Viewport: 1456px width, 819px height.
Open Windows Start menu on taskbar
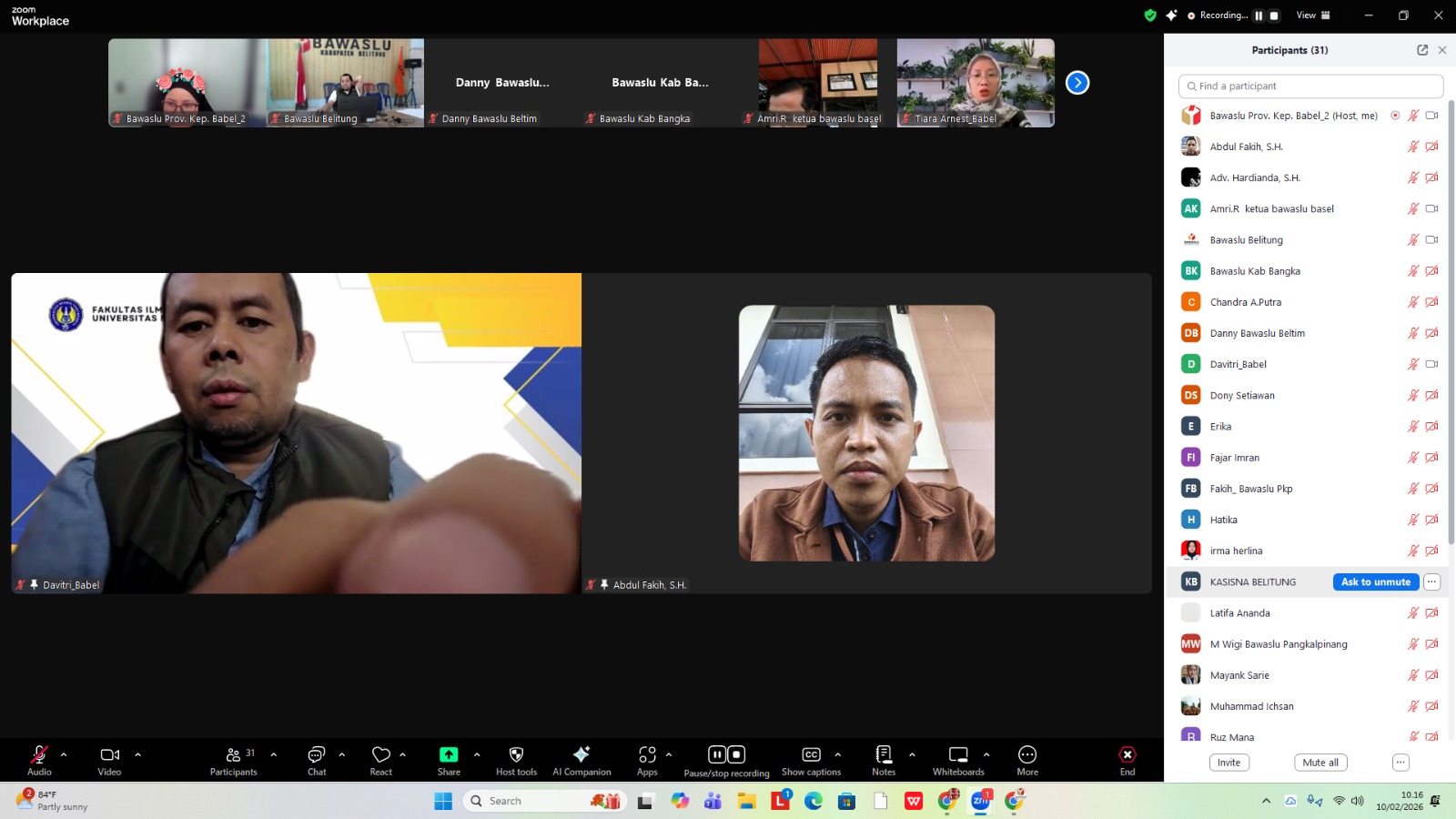[443, 801]
